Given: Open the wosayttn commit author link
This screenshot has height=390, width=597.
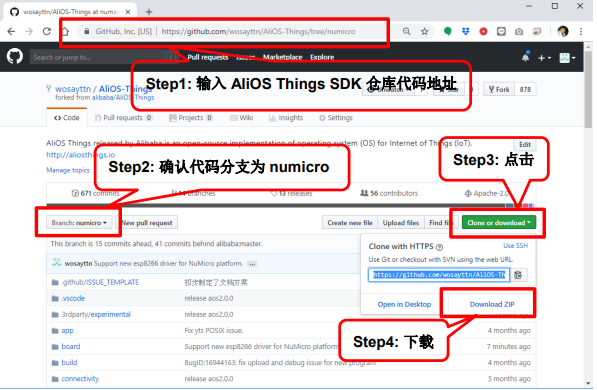Looking at the screenshot, I should tap(78, 264).
